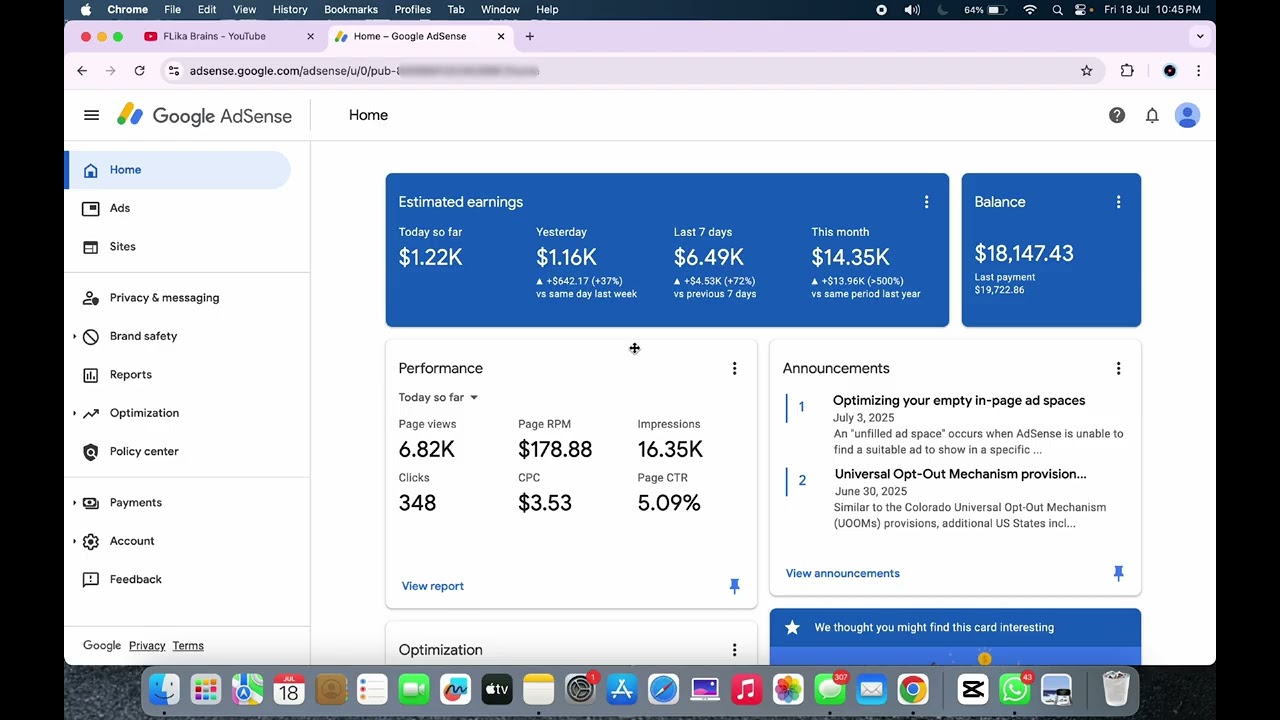Toggle the pin on the Announcements card

tap(1118, 573)
